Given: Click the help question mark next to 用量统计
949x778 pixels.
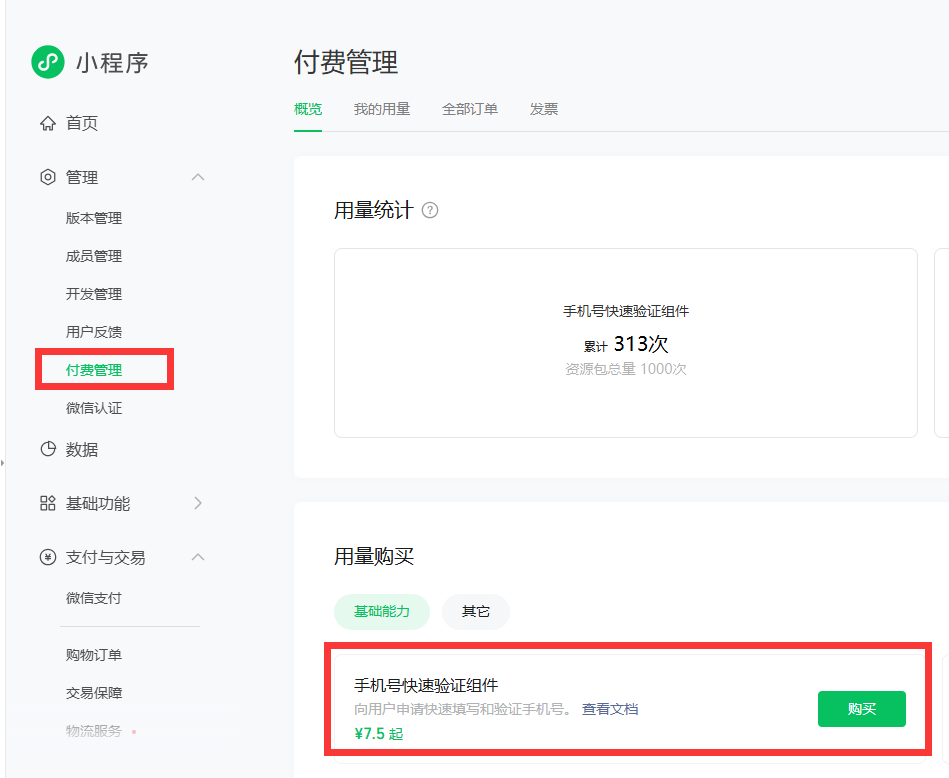Looking at the screenshot, I should pos(430,210).
